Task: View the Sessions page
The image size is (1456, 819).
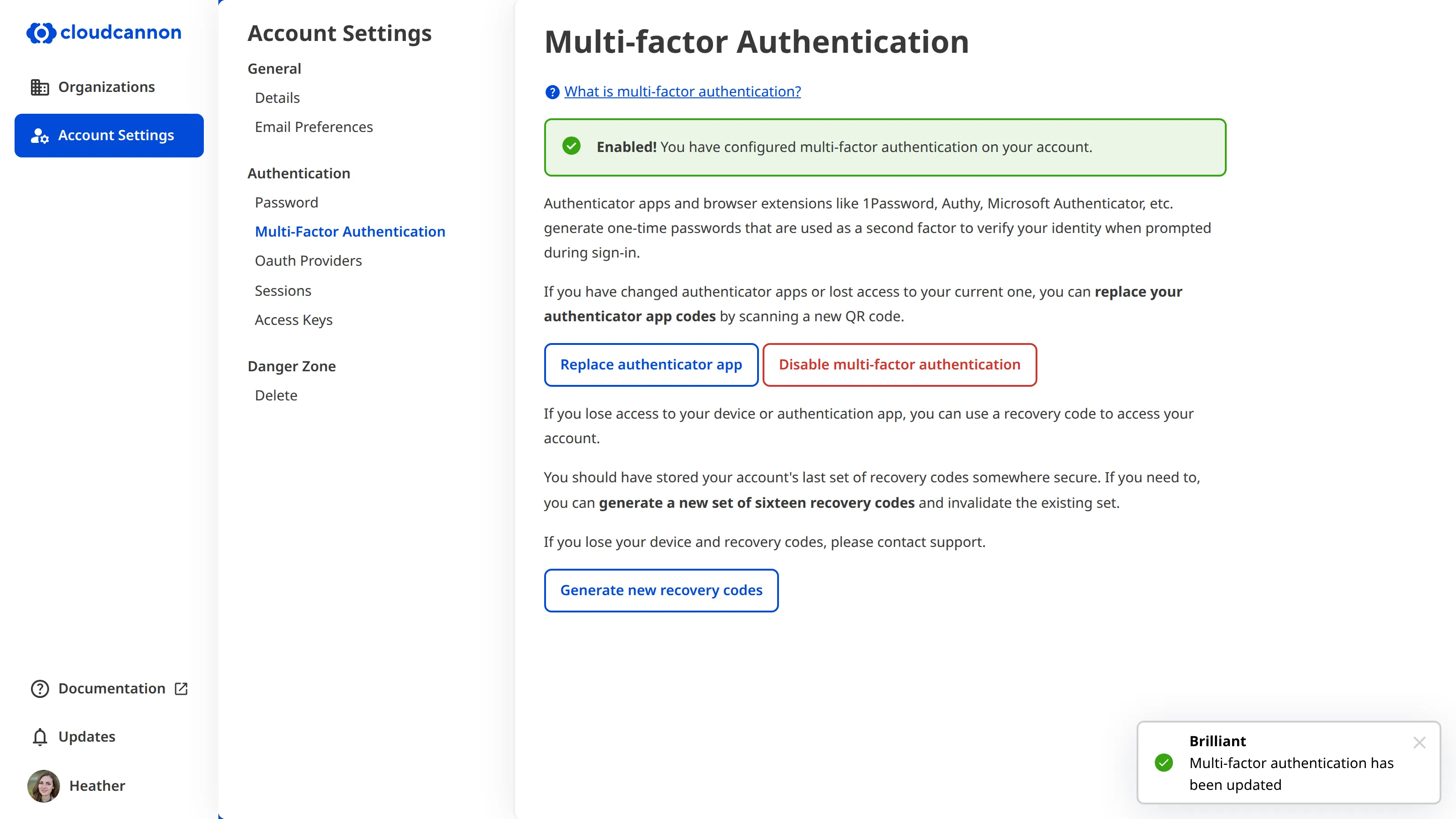Action: tap(283, 291)
